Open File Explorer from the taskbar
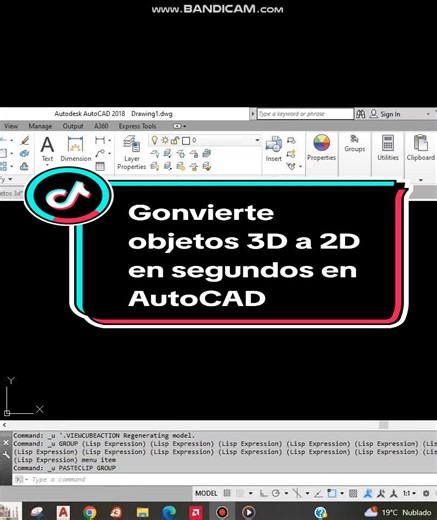This screenshot has height=520, width=437. point(143,512)
